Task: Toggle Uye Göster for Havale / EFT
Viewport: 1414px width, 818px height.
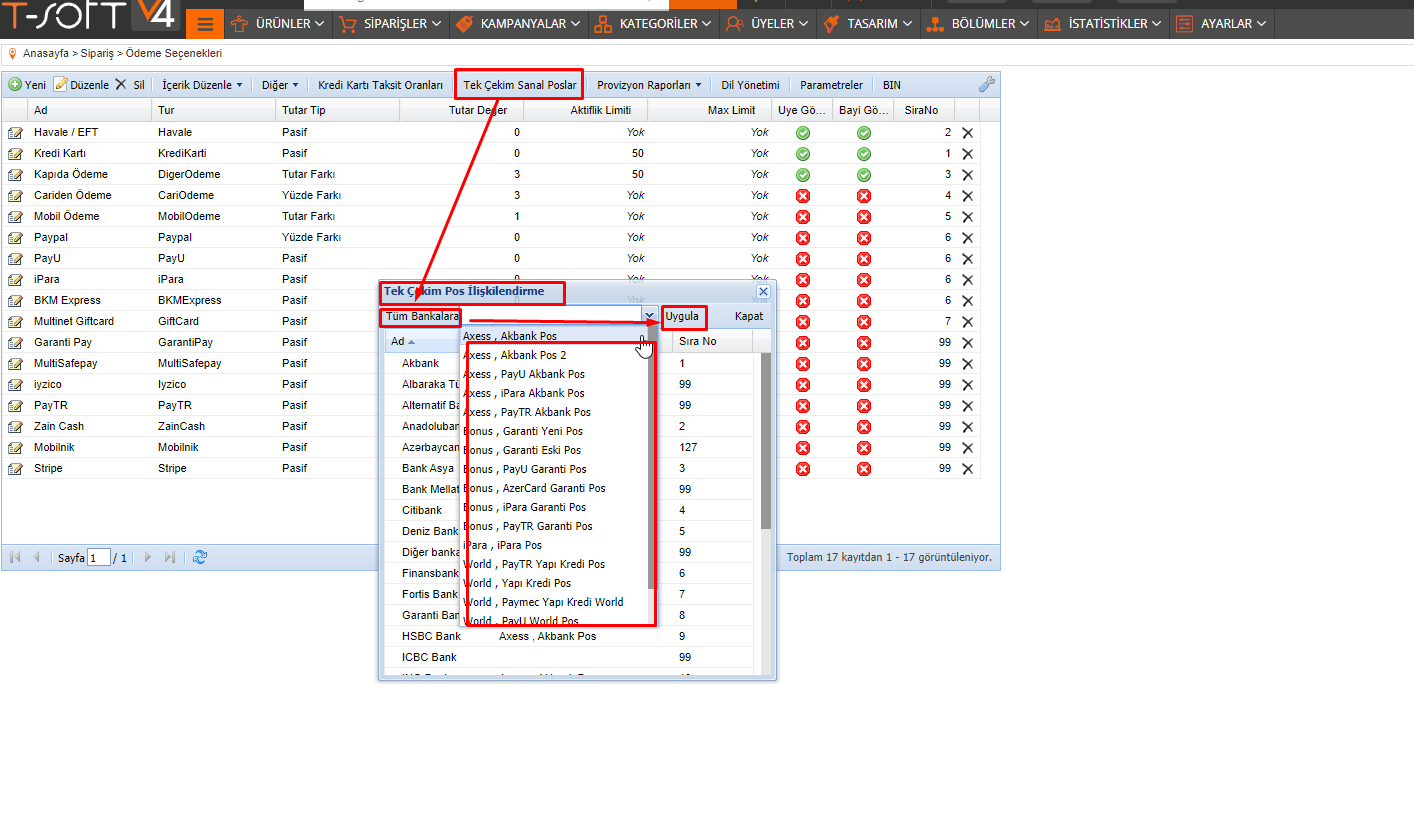Action: pos(802,132)
